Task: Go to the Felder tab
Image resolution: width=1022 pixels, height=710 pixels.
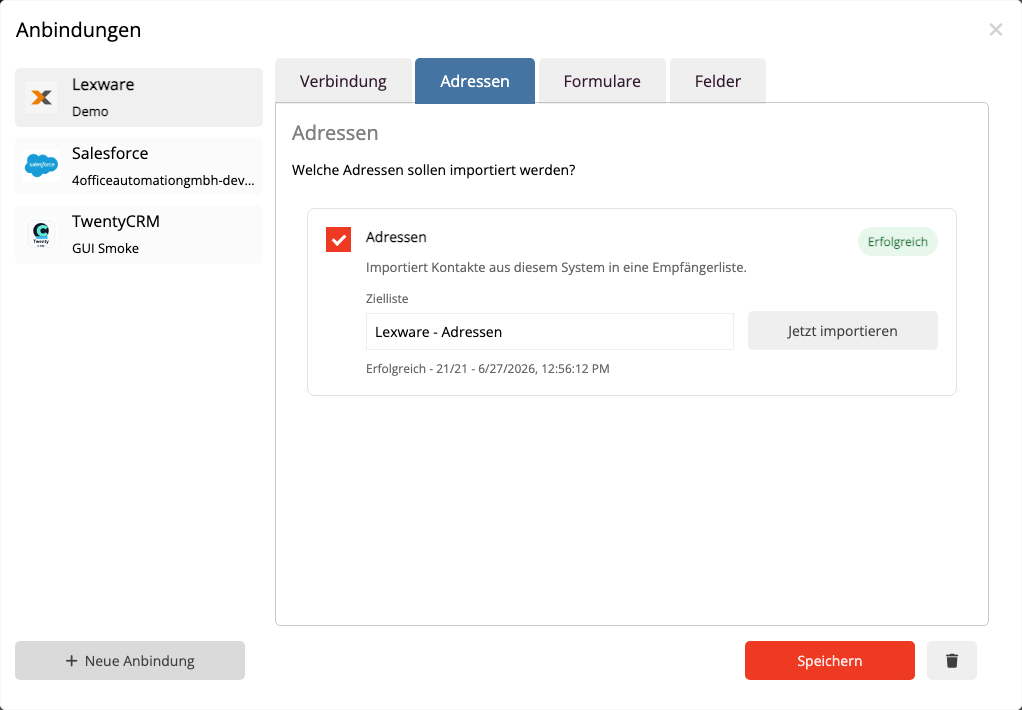Action: point(718,81)
